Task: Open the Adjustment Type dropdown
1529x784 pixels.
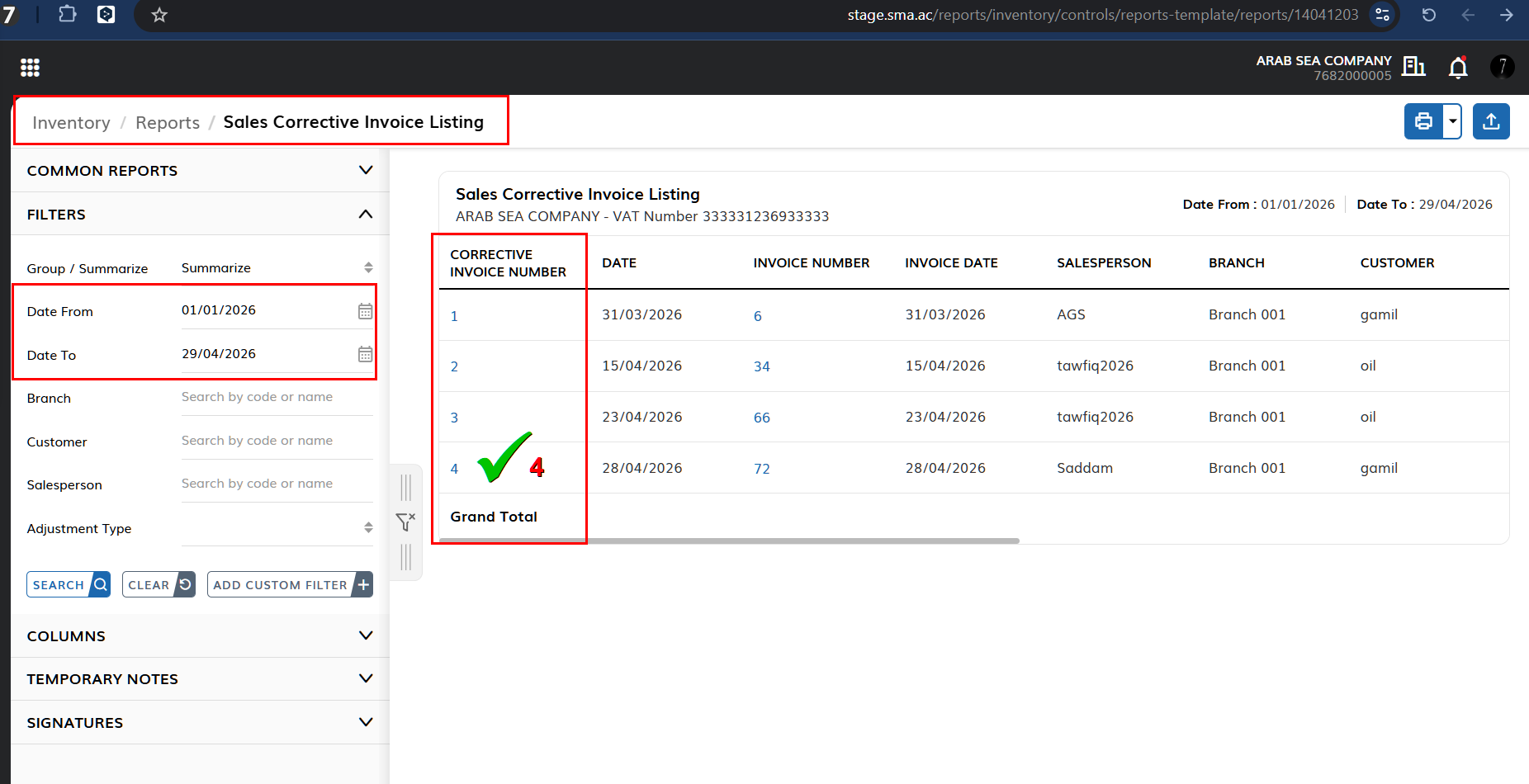Action: click(x=277, y=528)
